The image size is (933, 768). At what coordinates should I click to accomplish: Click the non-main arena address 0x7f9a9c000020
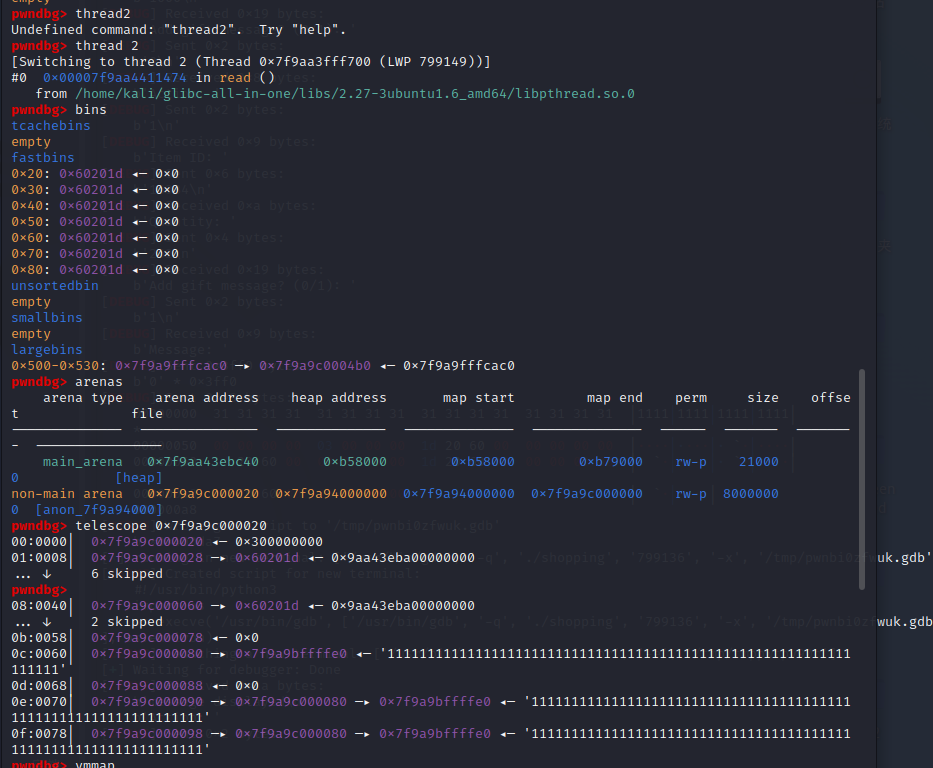pyautogui.click(x=202, y=494)
